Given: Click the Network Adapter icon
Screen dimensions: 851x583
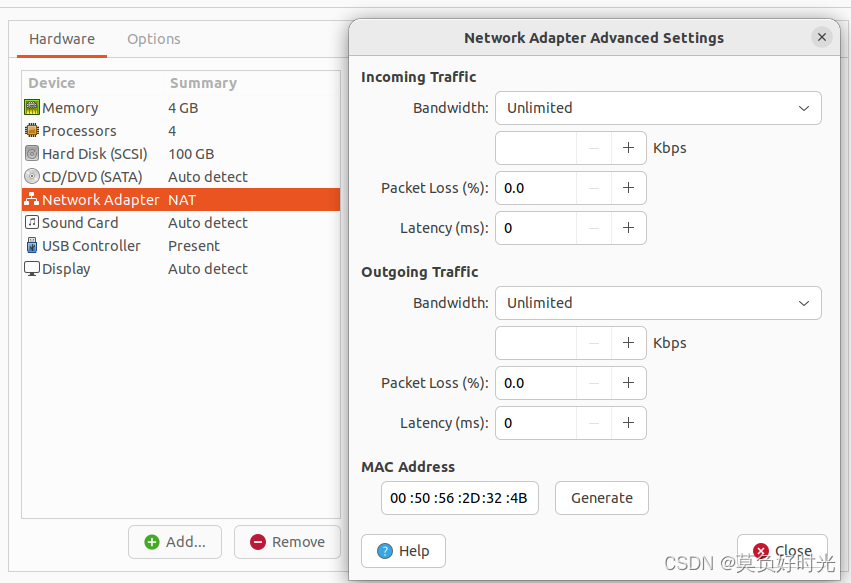Looking at the screenshot, I should pos(31,199).
